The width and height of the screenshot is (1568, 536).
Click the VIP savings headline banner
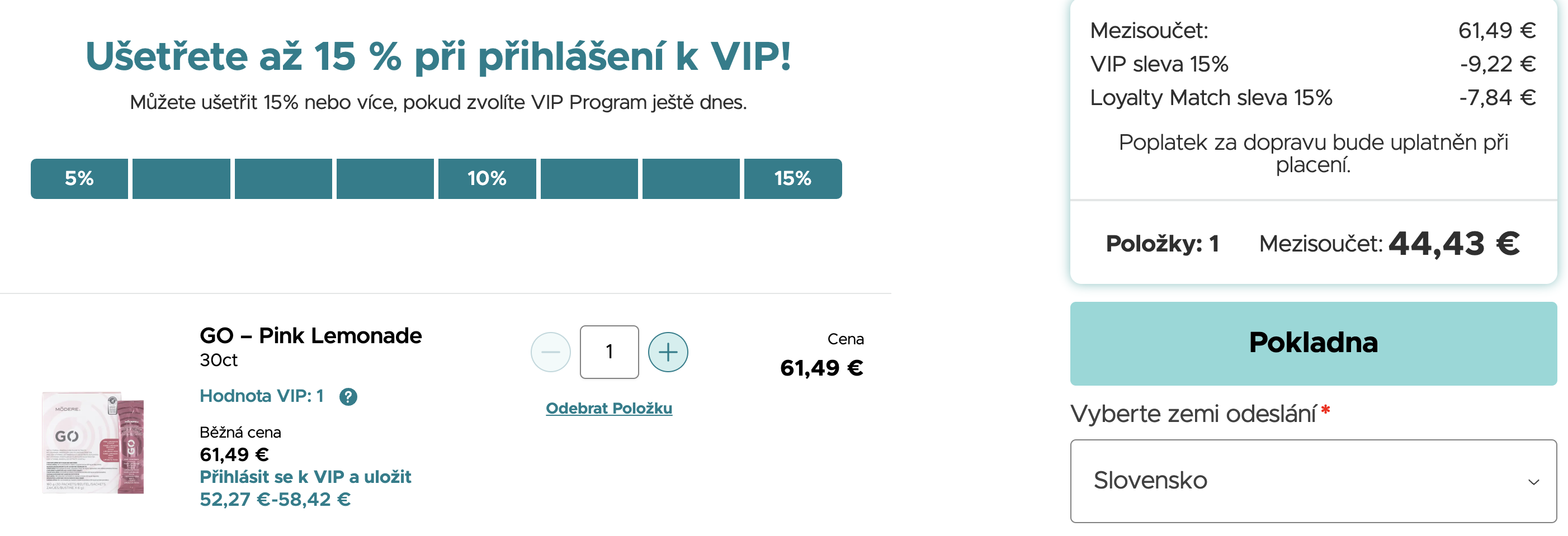point(438,56)
